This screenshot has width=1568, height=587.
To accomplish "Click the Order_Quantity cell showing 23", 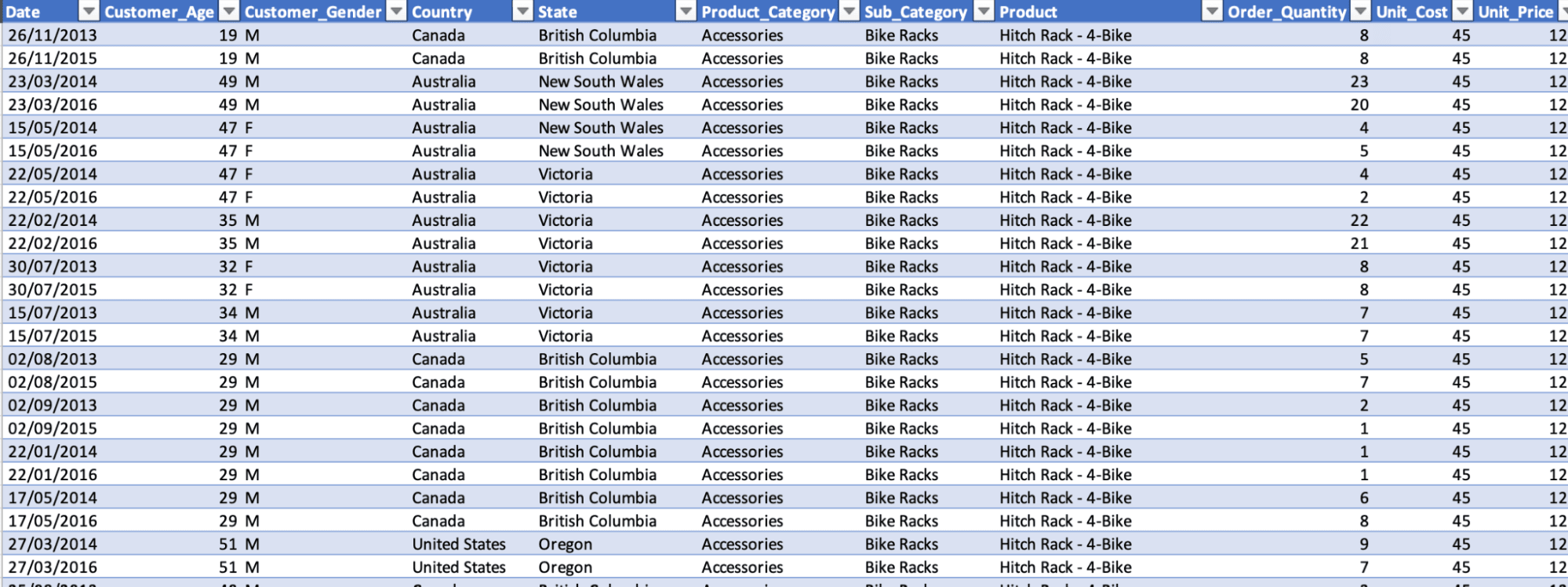I will [1361, 81].
